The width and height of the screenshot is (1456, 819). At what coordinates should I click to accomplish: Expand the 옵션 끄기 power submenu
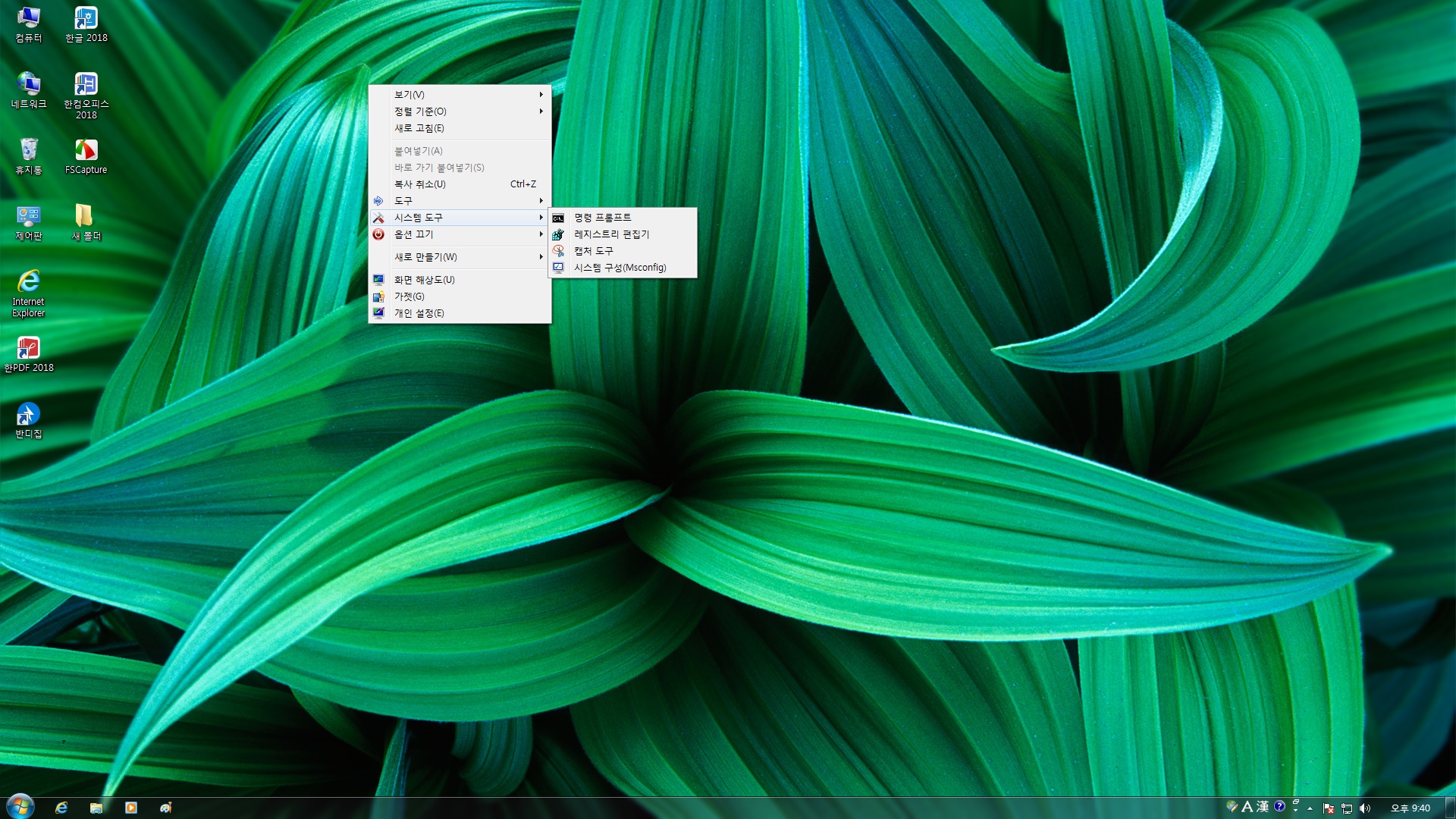(460, 234)
